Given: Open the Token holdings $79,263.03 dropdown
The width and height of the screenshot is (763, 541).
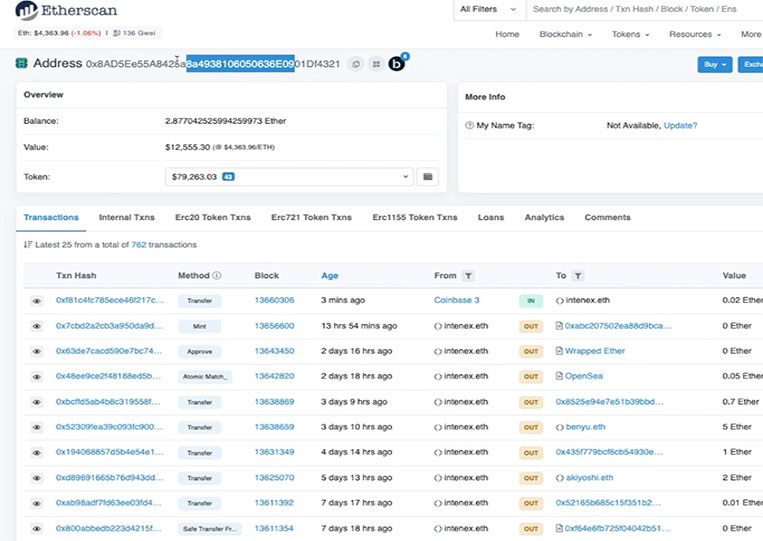Looking at the screenshot, I should (x=290, y=177).
